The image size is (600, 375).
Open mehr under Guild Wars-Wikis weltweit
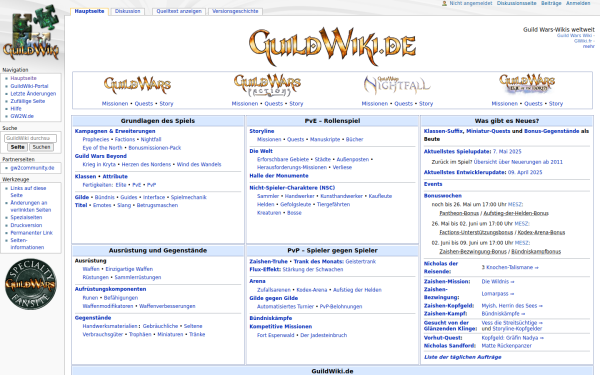point(589,46)
